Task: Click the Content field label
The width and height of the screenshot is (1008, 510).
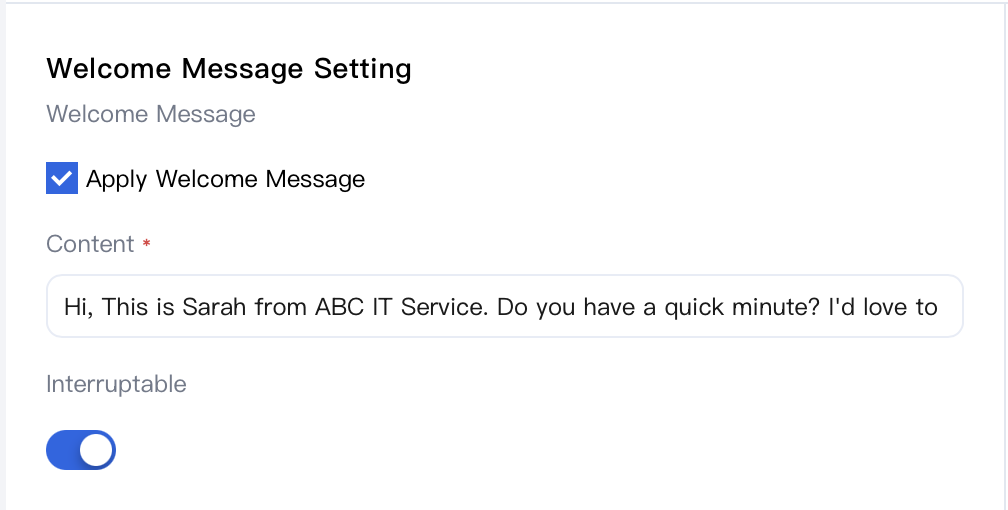Action: coord(90,244)
